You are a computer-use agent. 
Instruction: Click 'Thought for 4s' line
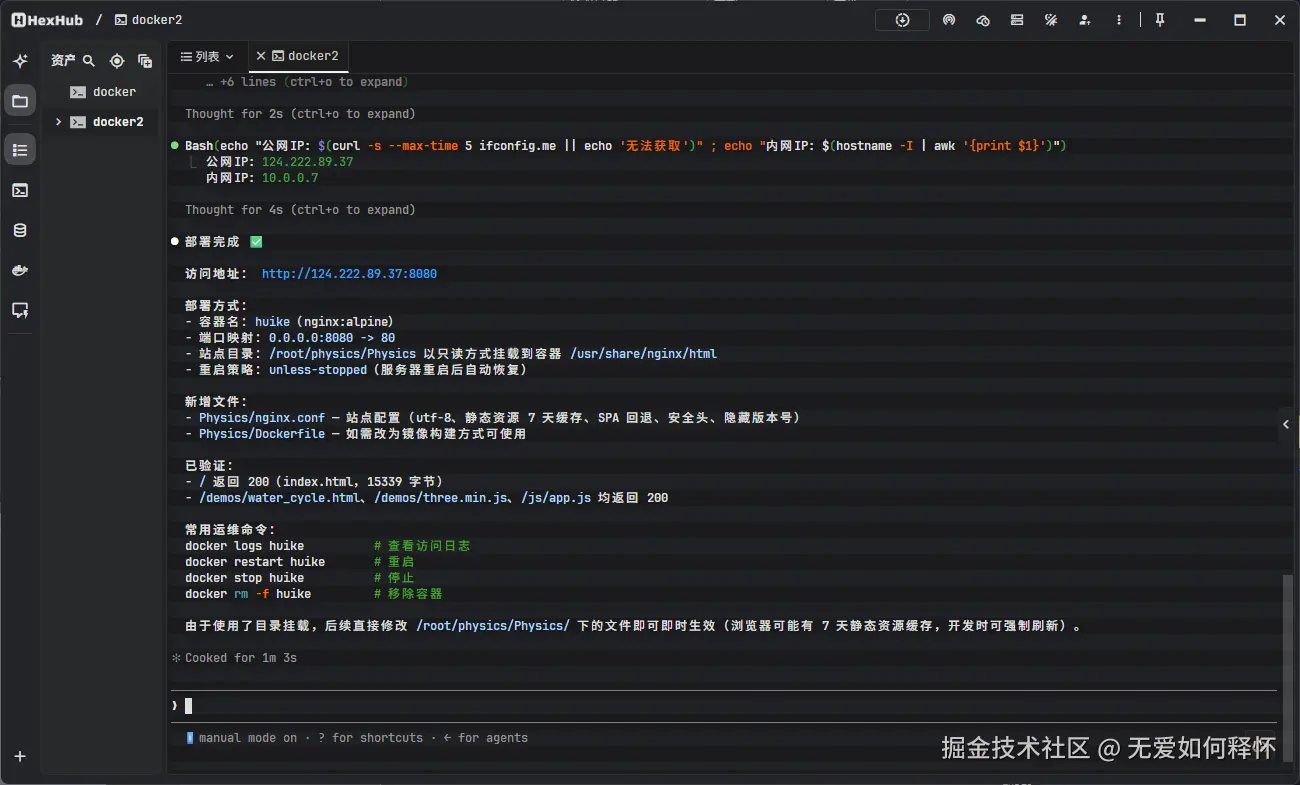[300, 210]
